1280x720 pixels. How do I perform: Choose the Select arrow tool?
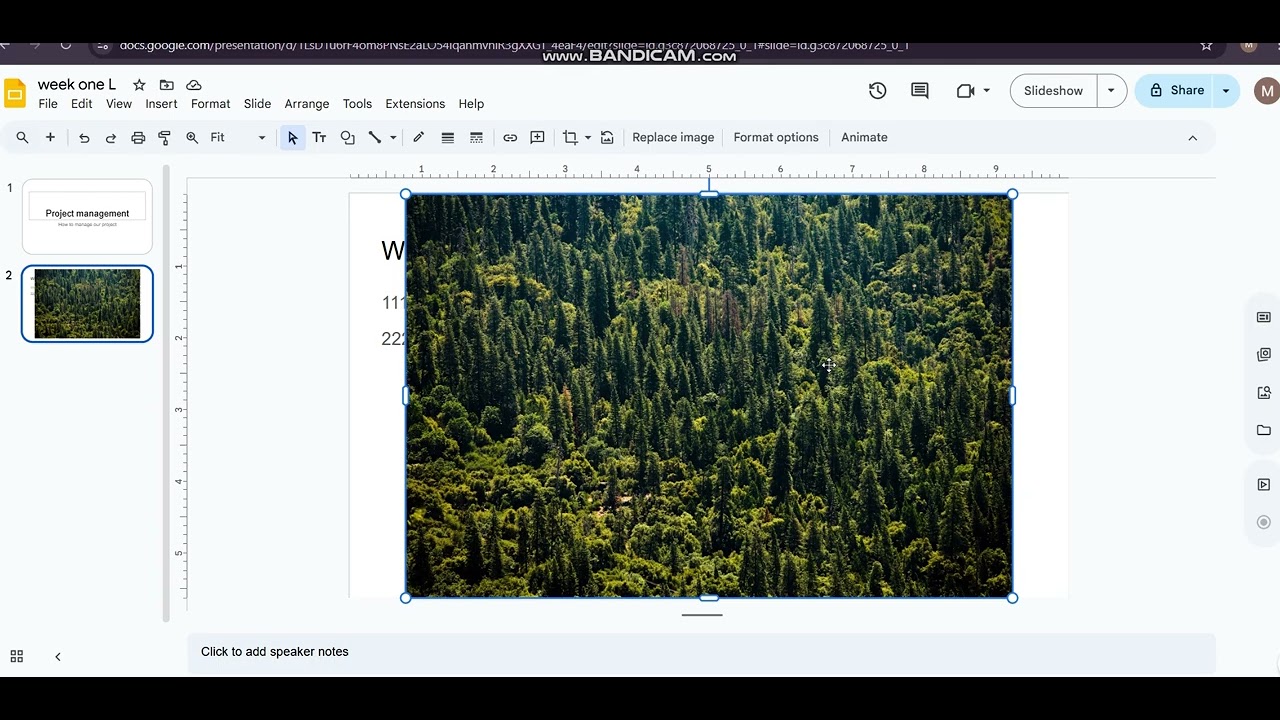coord(292,138)
